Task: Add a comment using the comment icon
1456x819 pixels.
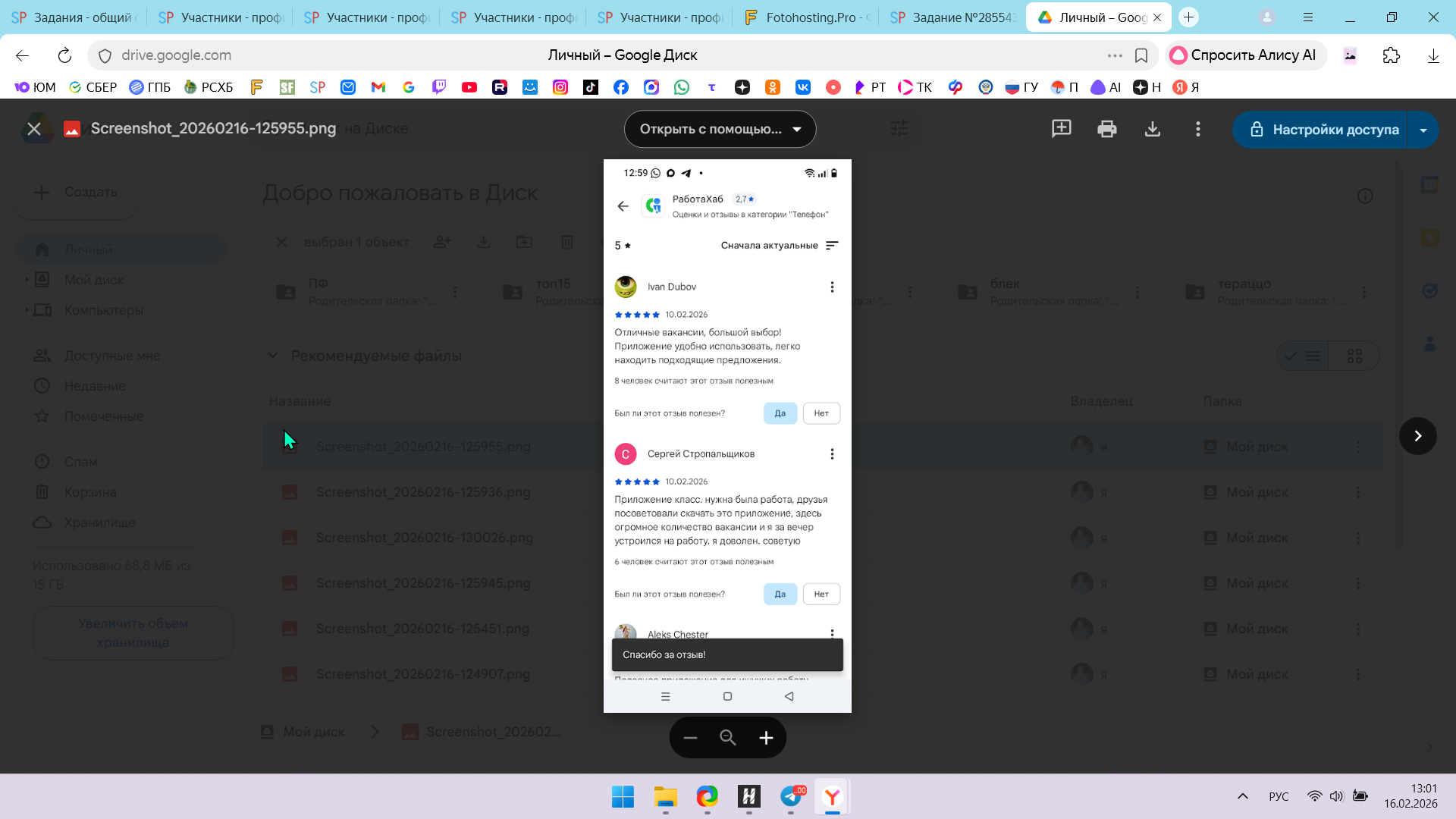Action: 1061,129
